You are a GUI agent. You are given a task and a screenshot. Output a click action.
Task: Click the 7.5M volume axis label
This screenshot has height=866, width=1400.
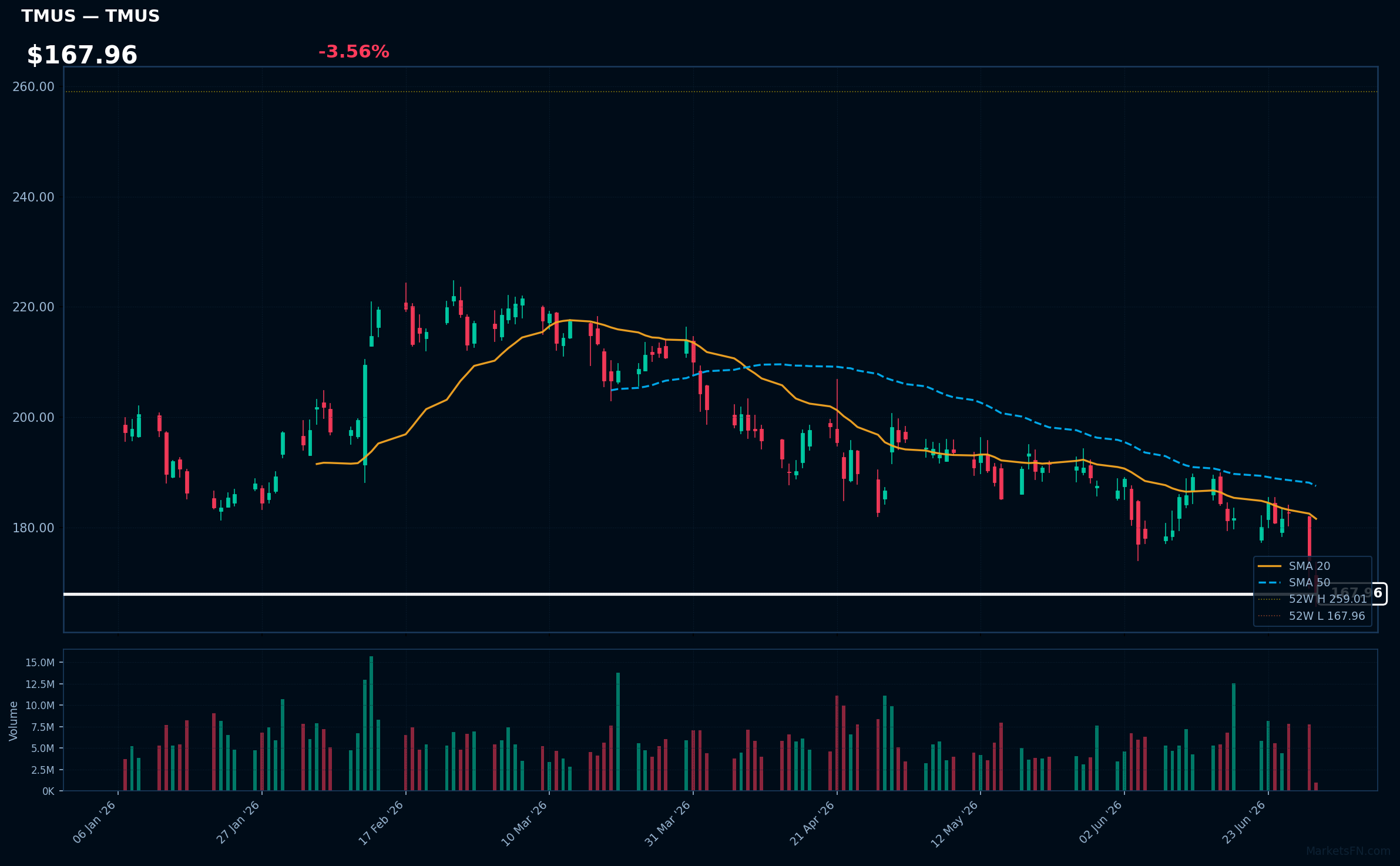[x=43, y=727]
